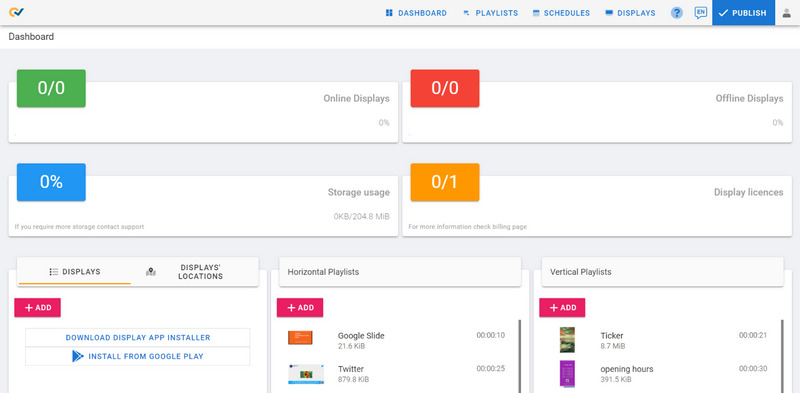The image size is (800, 393).
Task: Open the user account profile icon
Action: click(x=786, y=13)
